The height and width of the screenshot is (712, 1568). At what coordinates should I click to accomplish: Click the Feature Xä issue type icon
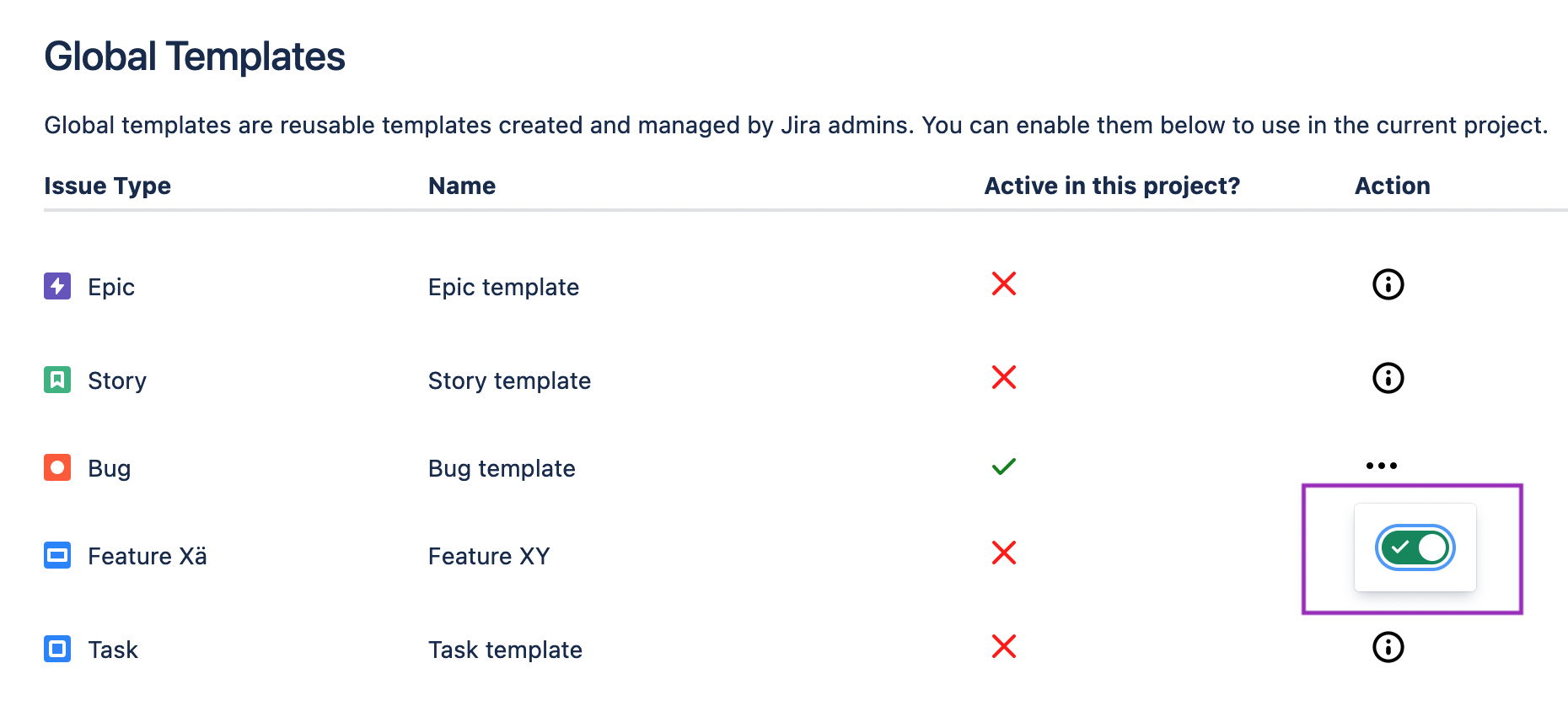(56, 555)
